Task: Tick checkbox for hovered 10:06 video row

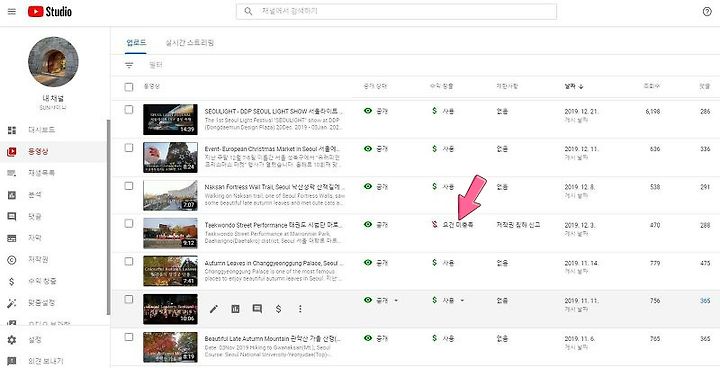Action: 129,299
